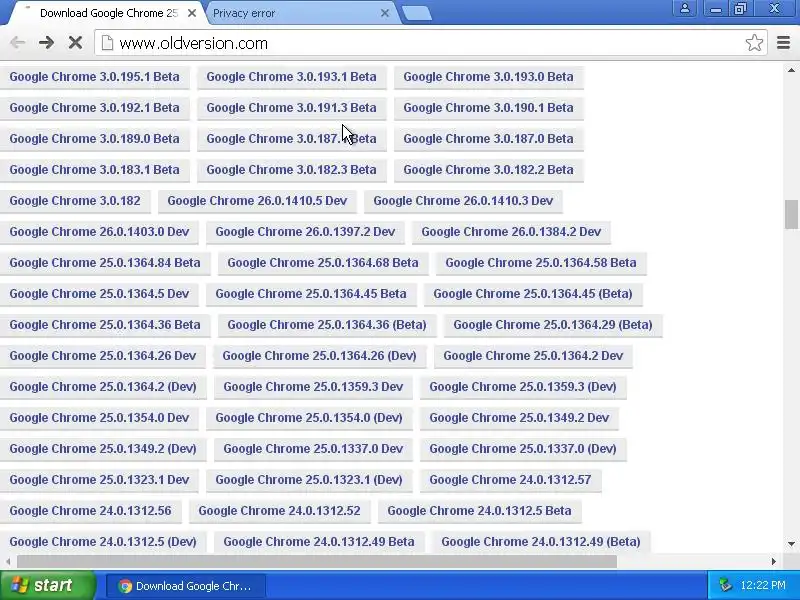
Task: Close the Privacy error tab
Action: click(385, 13)
